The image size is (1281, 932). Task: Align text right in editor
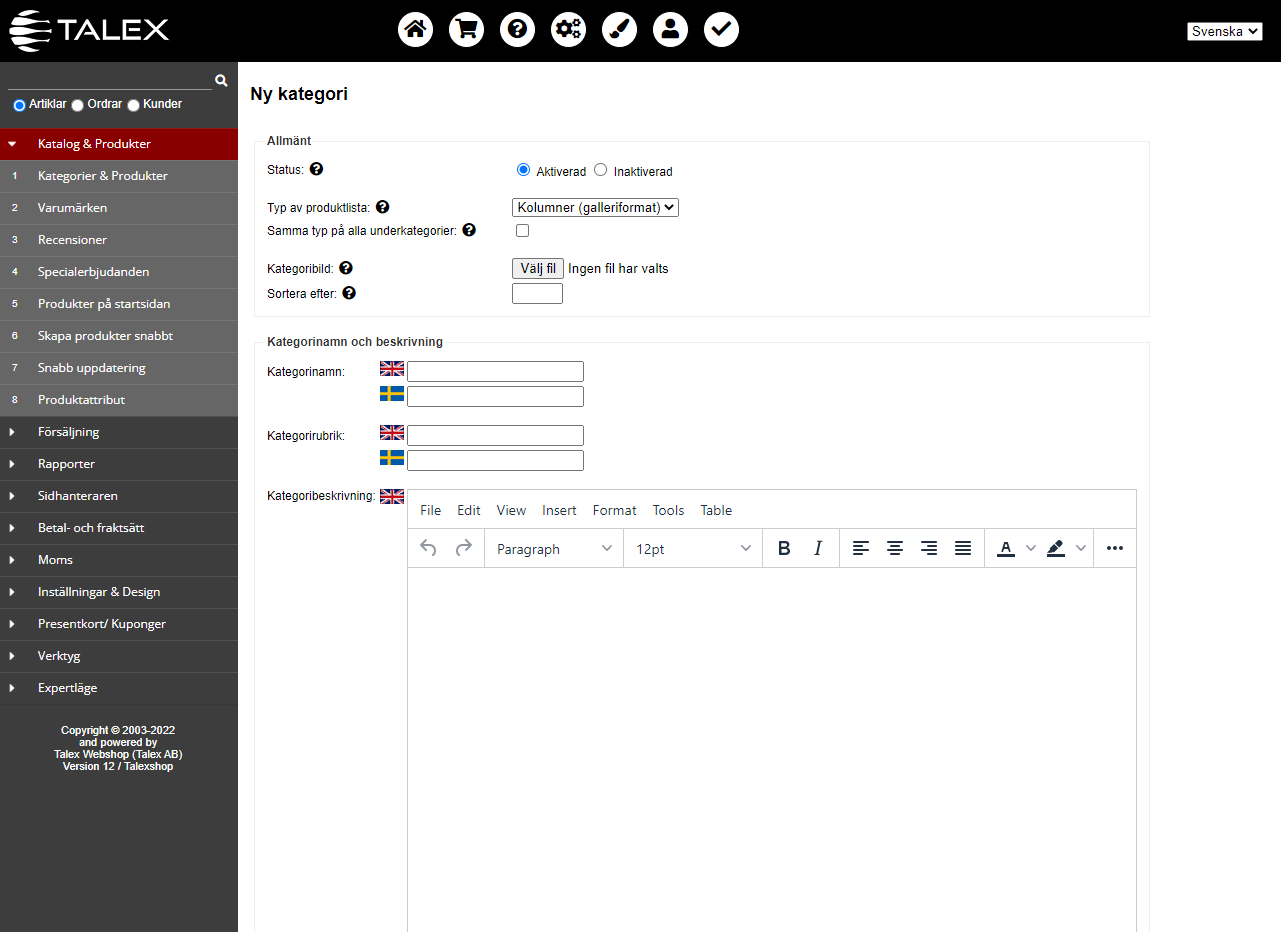(929, 548)
